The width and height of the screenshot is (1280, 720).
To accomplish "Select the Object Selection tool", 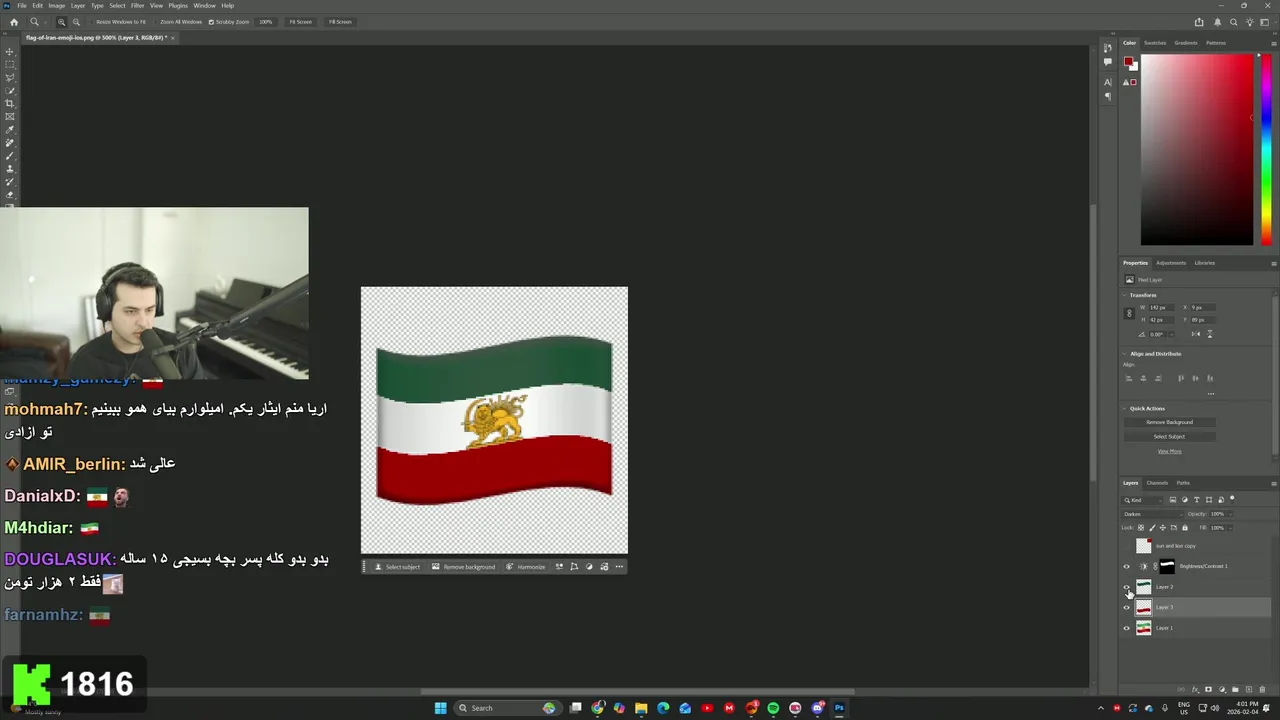I will [10, 91].
